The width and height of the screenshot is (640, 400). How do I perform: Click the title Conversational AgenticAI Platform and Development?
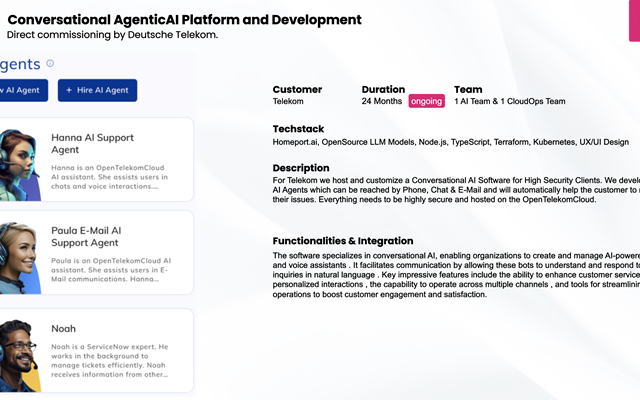pyautogui.click(x=184, y=20)
